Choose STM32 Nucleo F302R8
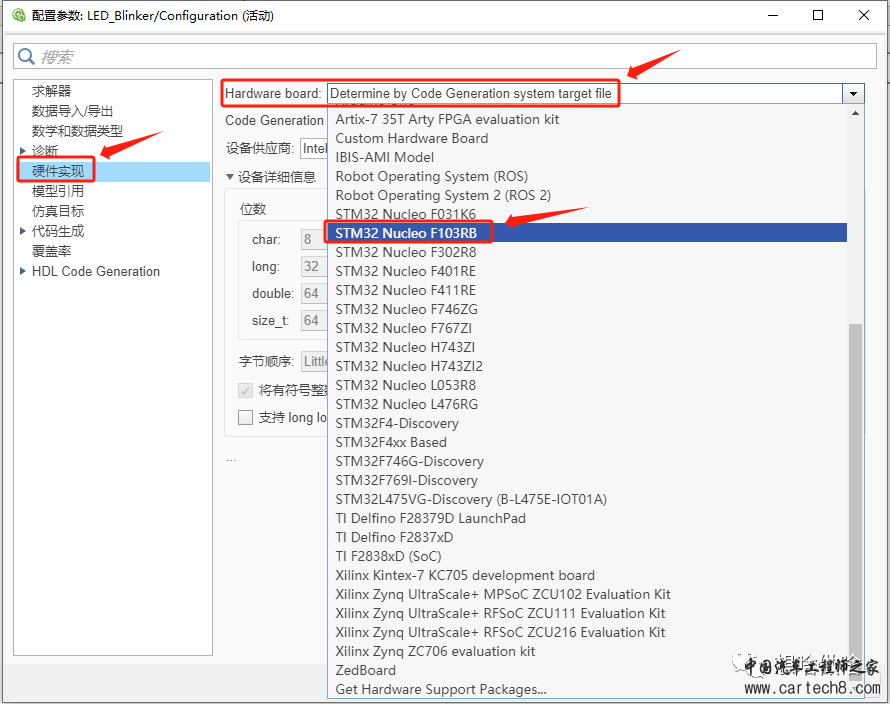 pos(587,252)
